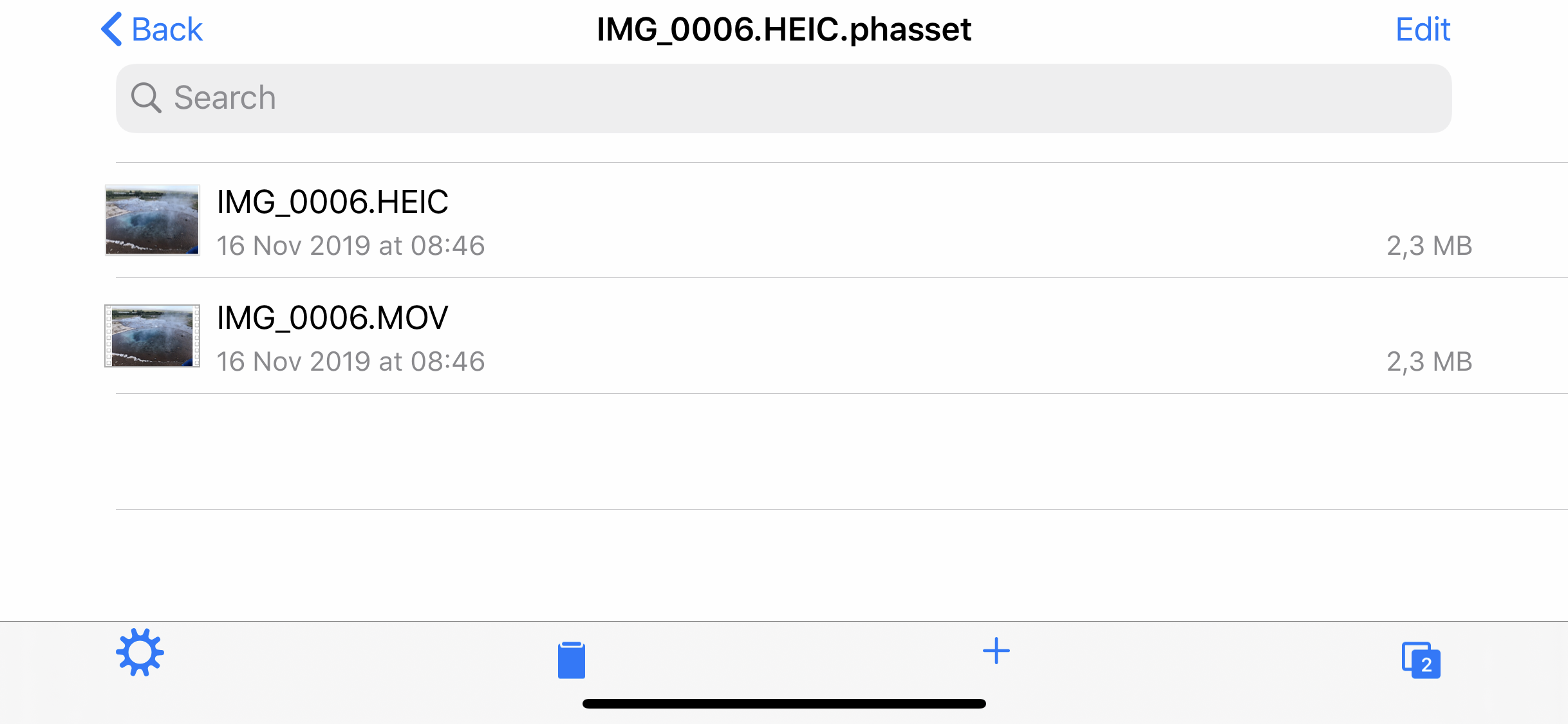Screen dimensions: 1568x724
Task: Open the settings gear icon
Action: coord(140,652)
